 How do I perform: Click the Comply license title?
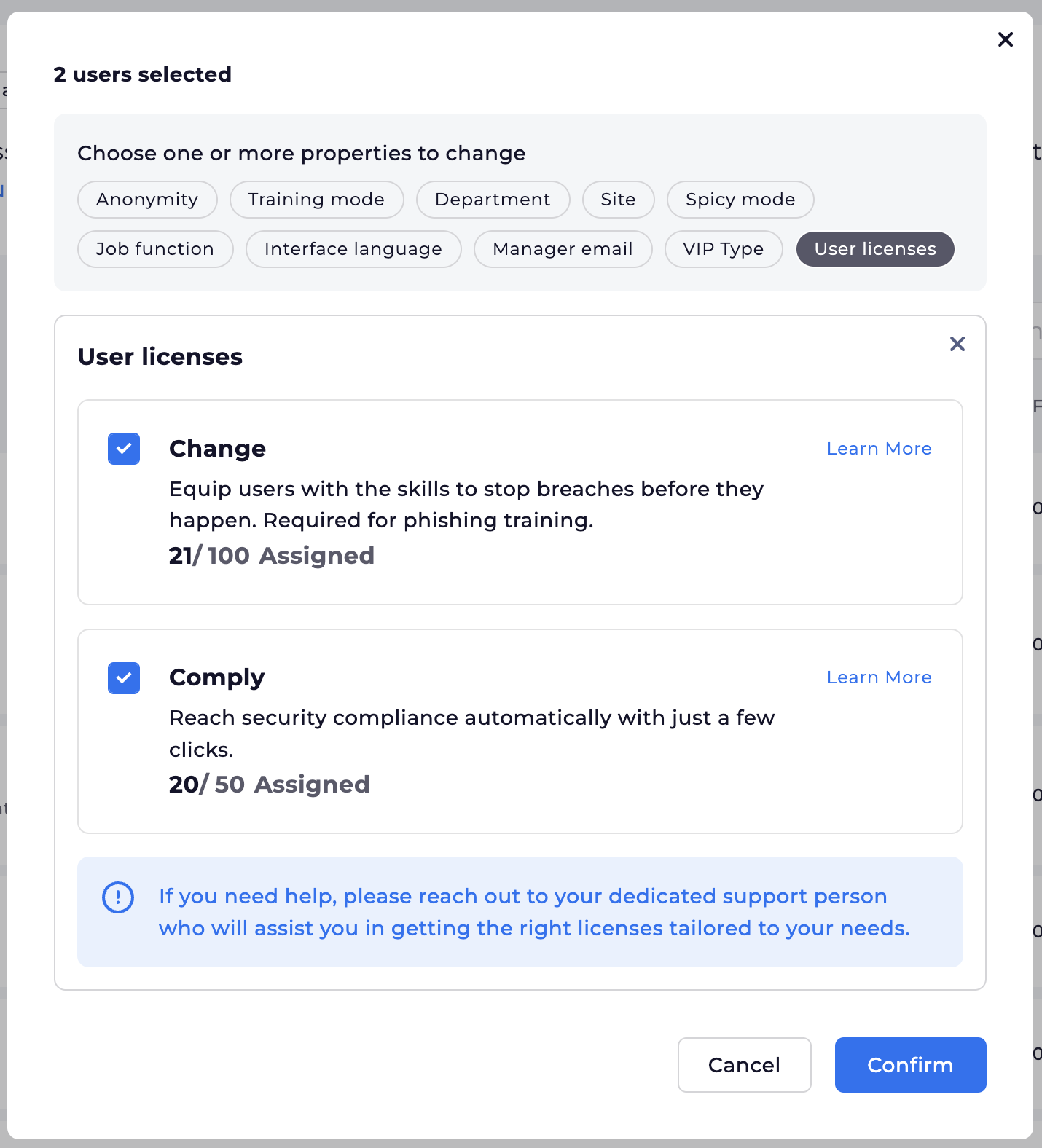pos(217,677)
